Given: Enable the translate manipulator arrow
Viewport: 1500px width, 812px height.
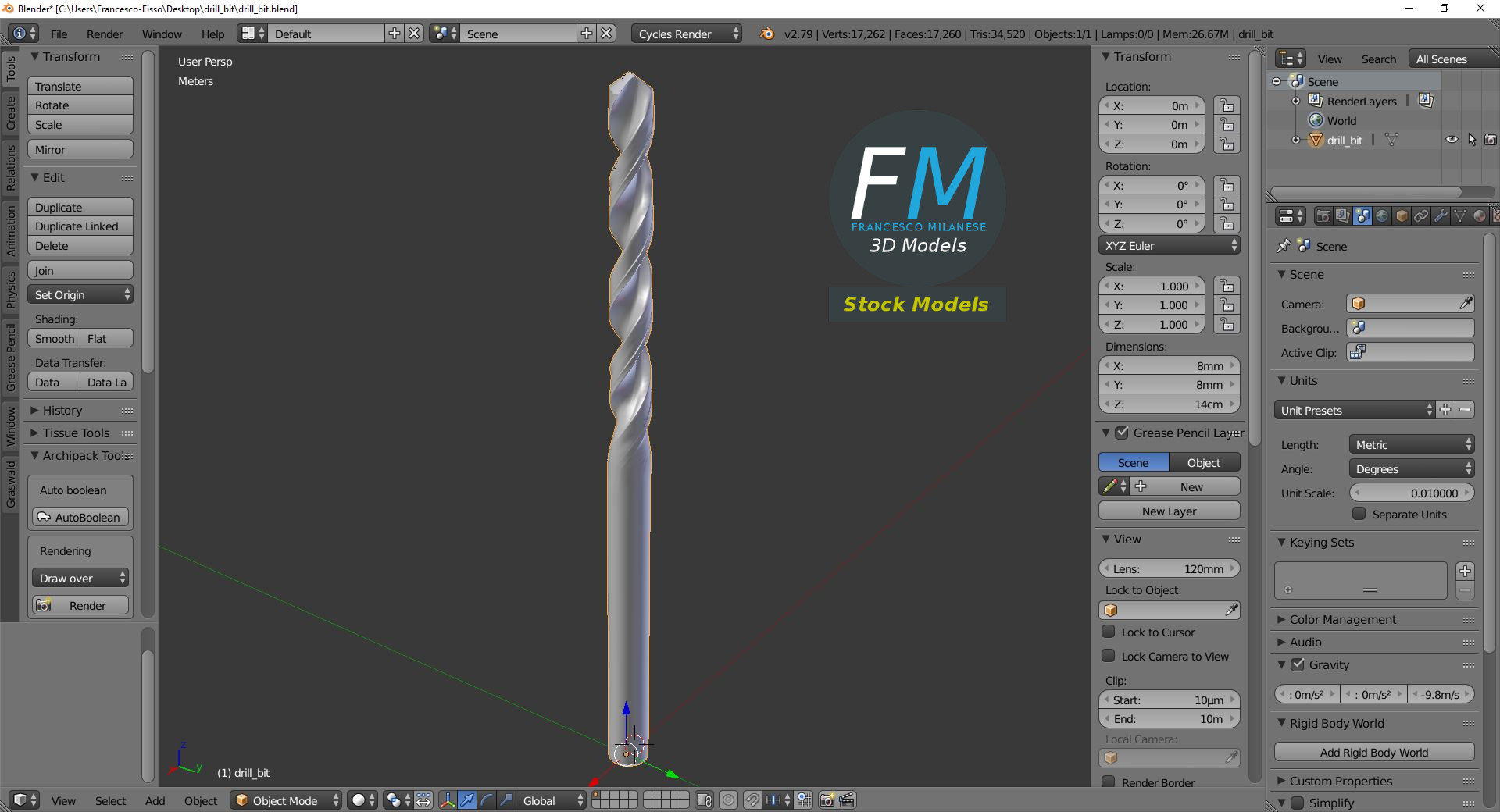Looking at the screenshot, I should 467,800.
